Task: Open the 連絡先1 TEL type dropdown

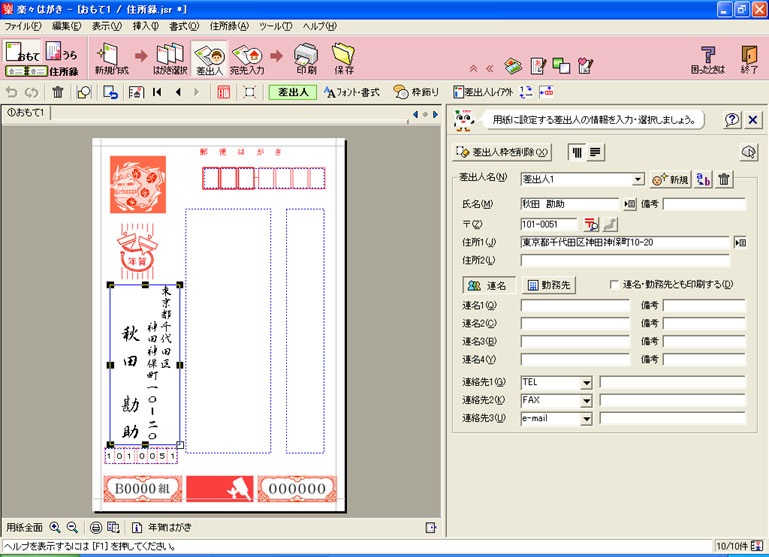Action: tap(585, 382)
